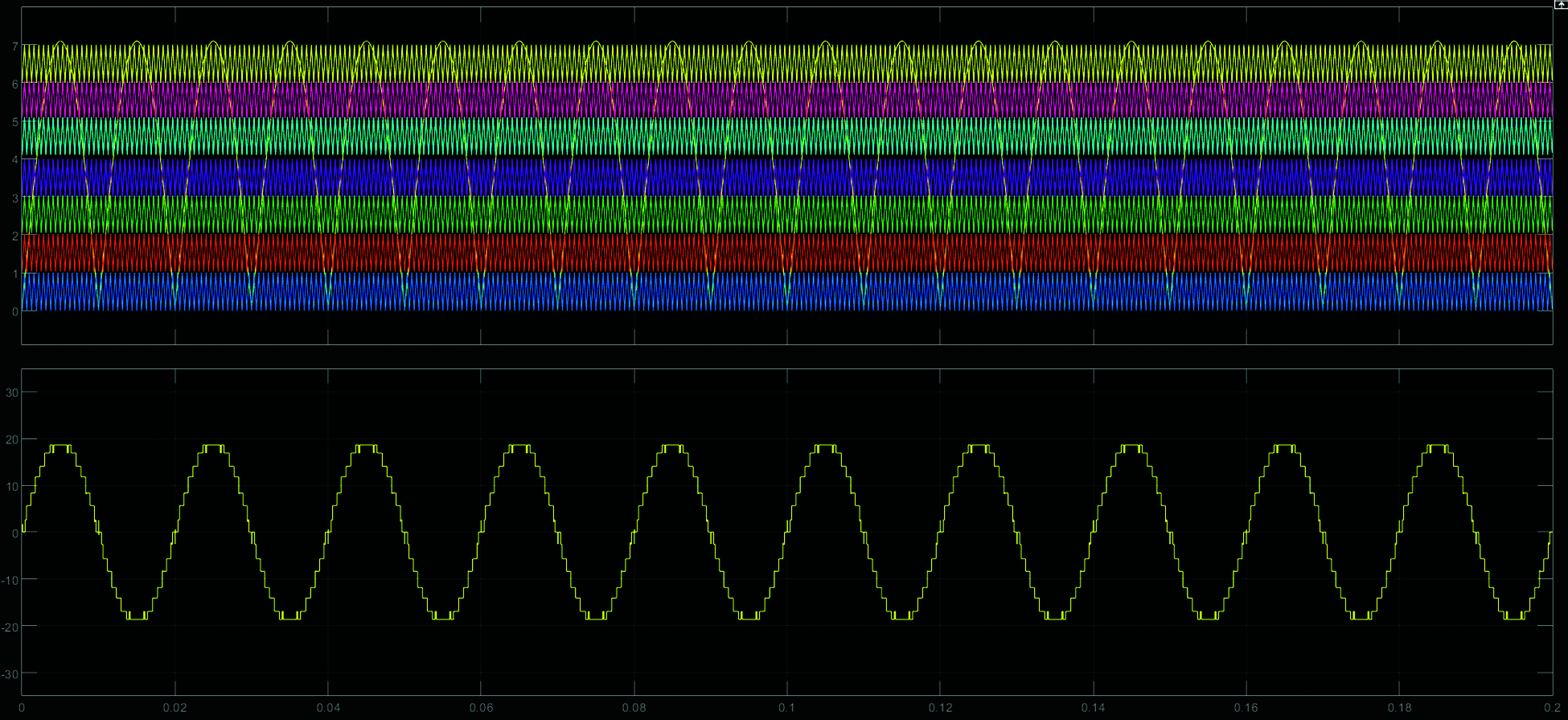Click the y-axis label 30 on the lower plot
The image size is (1568, 720).
click(11, 393)
